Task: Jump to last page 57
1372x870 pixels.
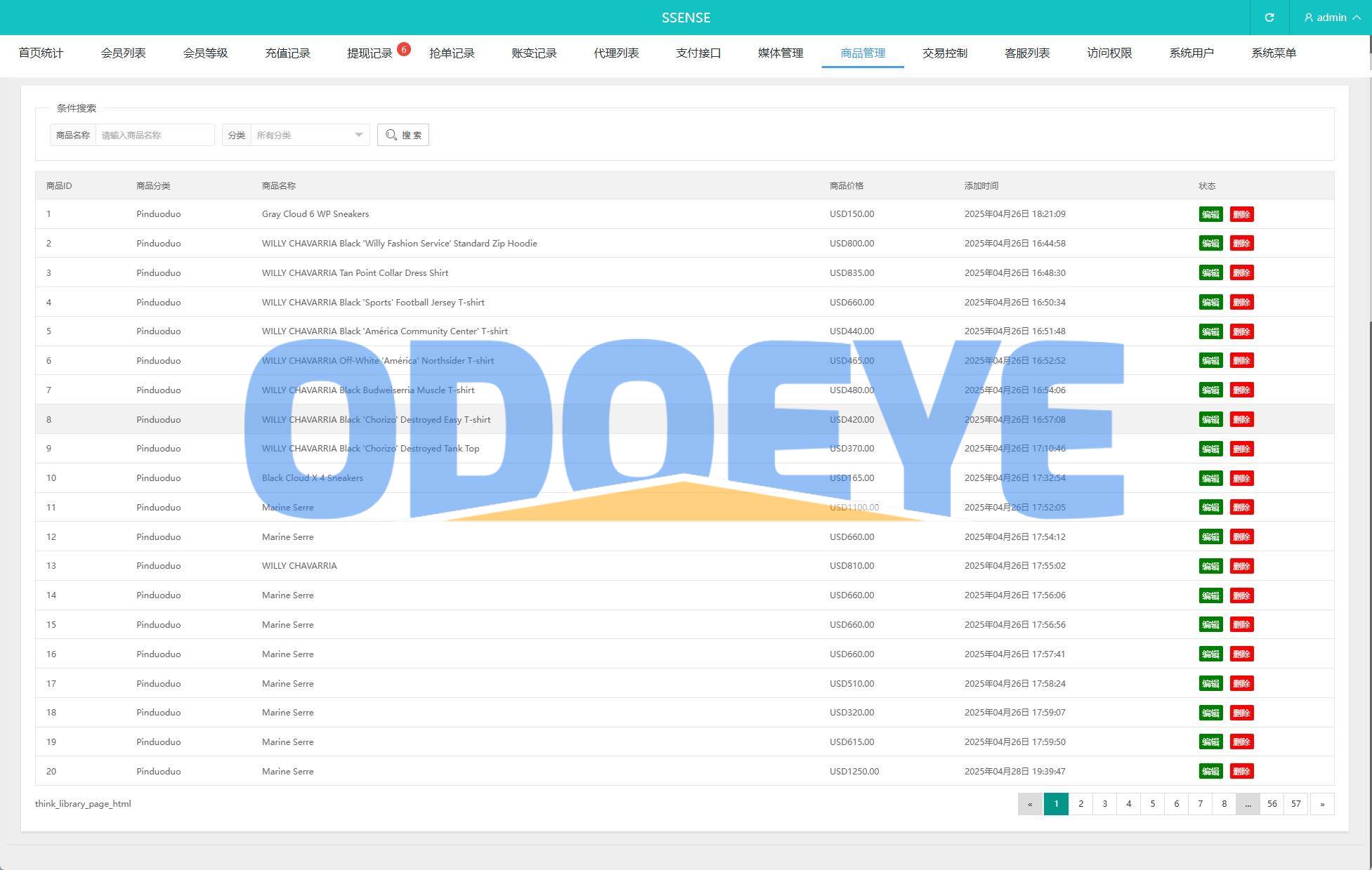Action: click(1295, 804)
